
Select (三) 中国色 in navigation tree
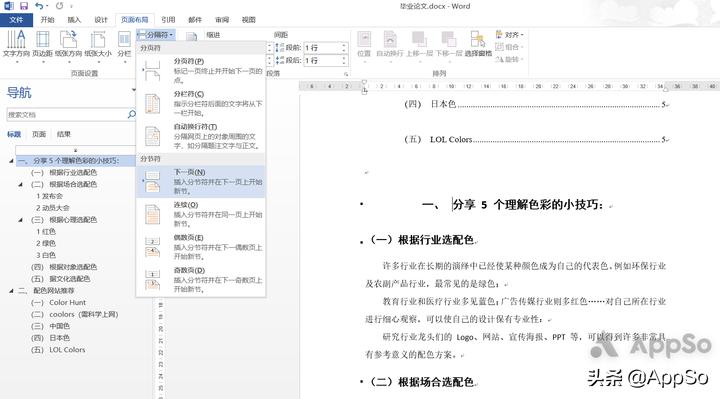point(51,326)
